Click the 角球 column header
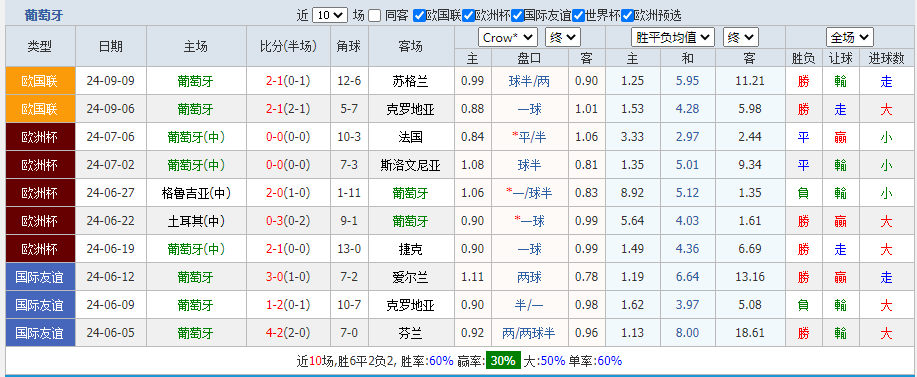 pos(349,46)
